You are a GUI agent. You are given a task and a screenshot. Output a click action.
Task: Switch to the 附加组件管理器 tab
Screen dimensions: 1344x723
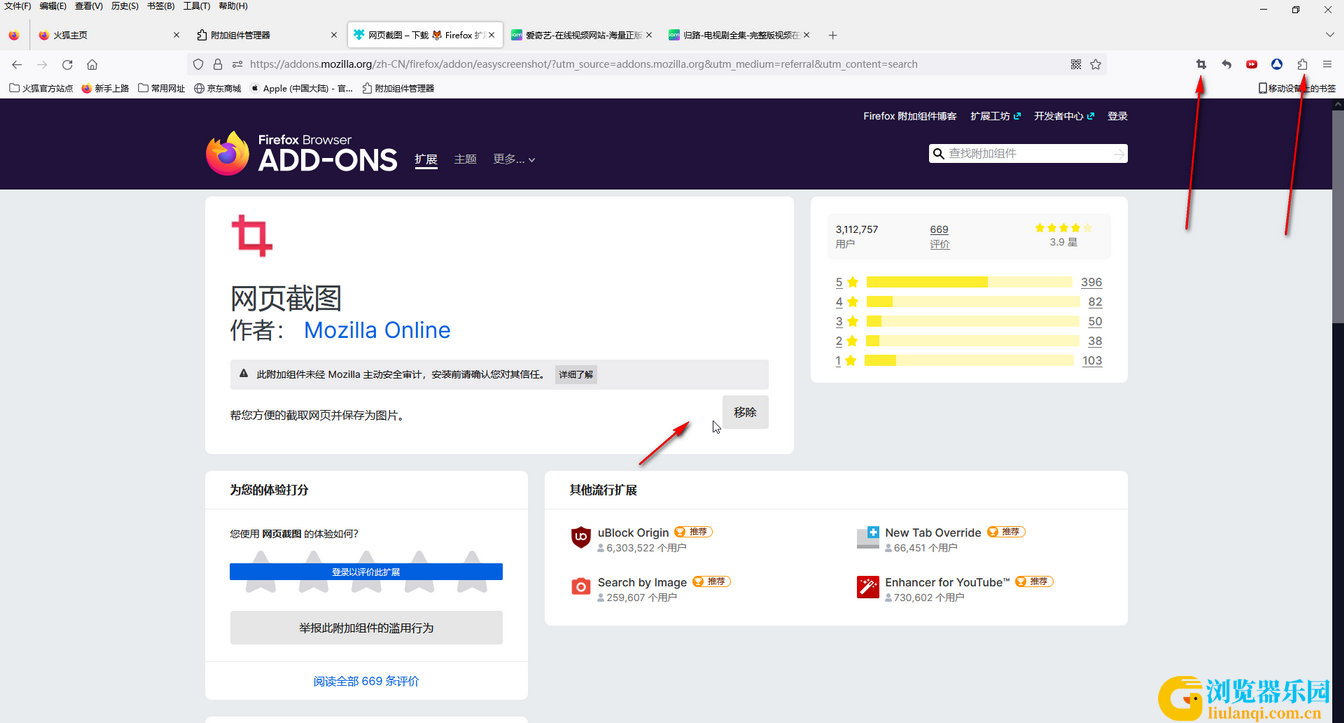266,35
